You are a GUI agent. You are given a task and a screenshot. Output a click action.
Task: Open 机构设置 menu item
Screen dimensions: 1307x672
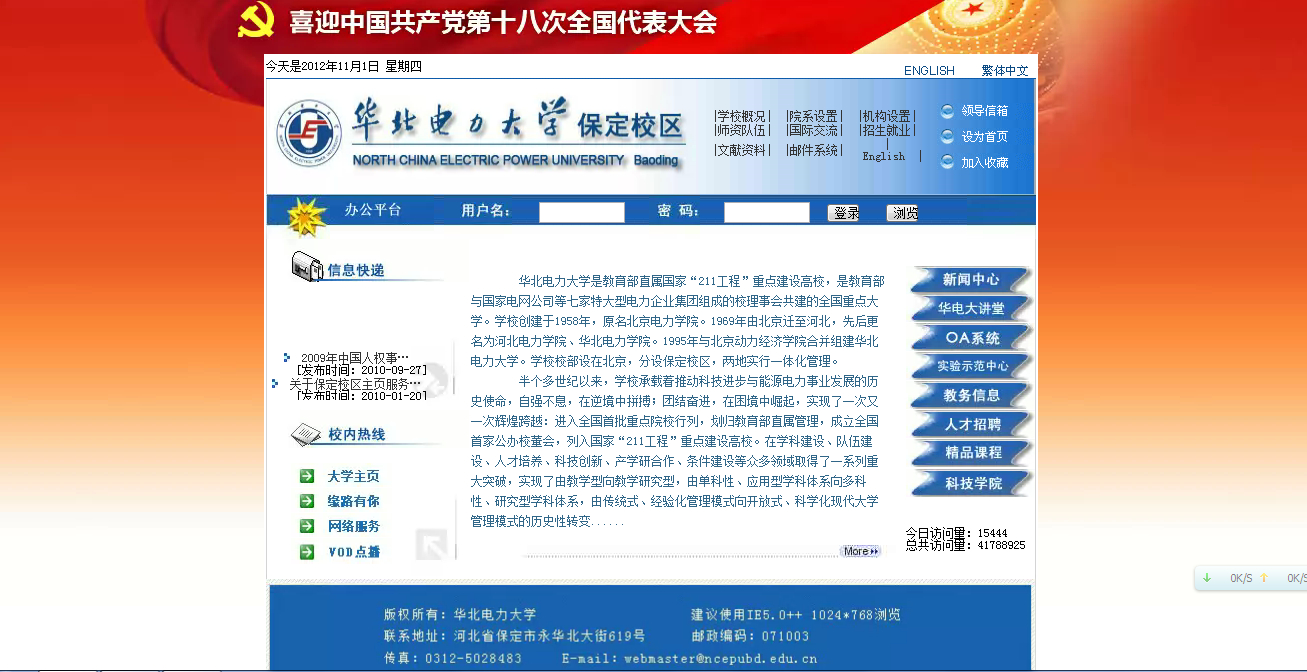886,116
